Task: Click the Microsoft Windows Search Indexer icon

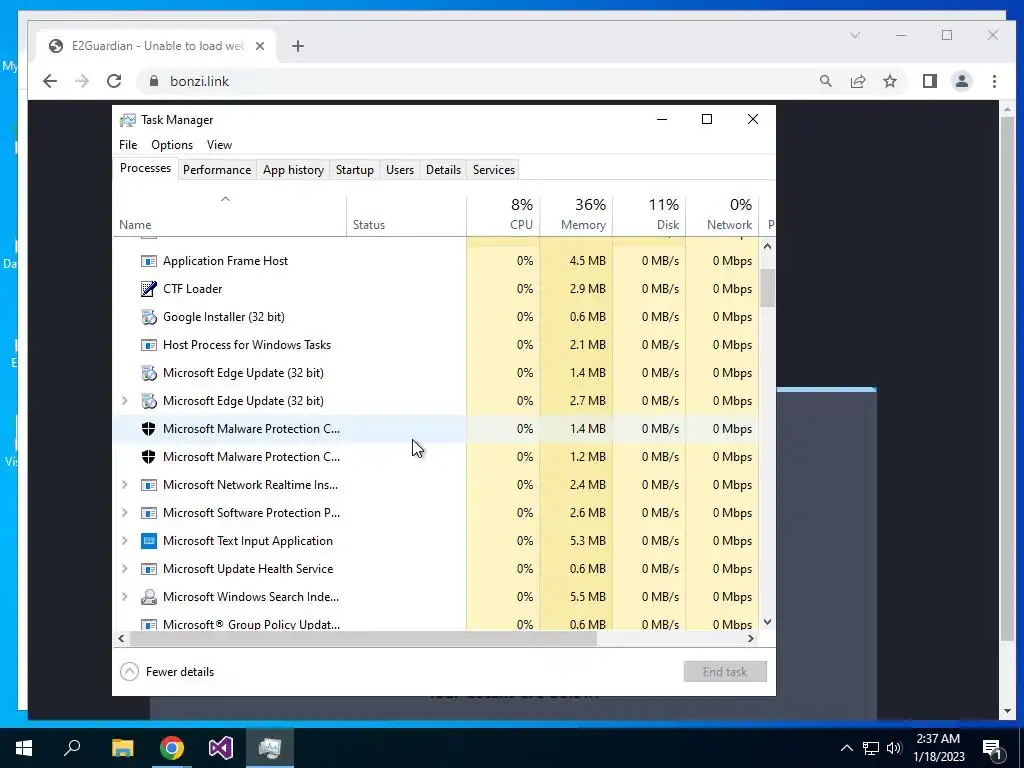Action: click(x=149, y=597)
